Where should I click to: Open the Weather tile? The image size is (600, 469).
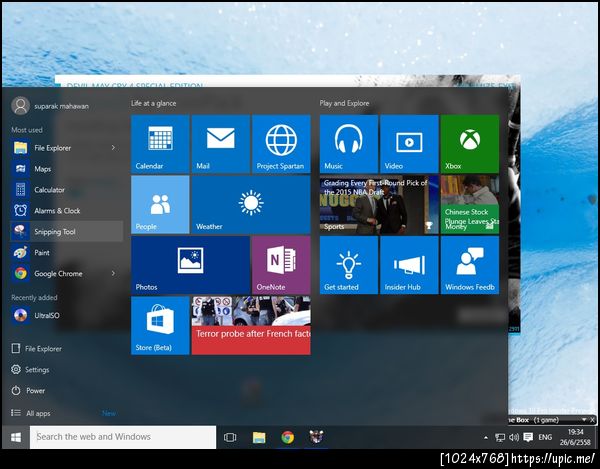251,204
